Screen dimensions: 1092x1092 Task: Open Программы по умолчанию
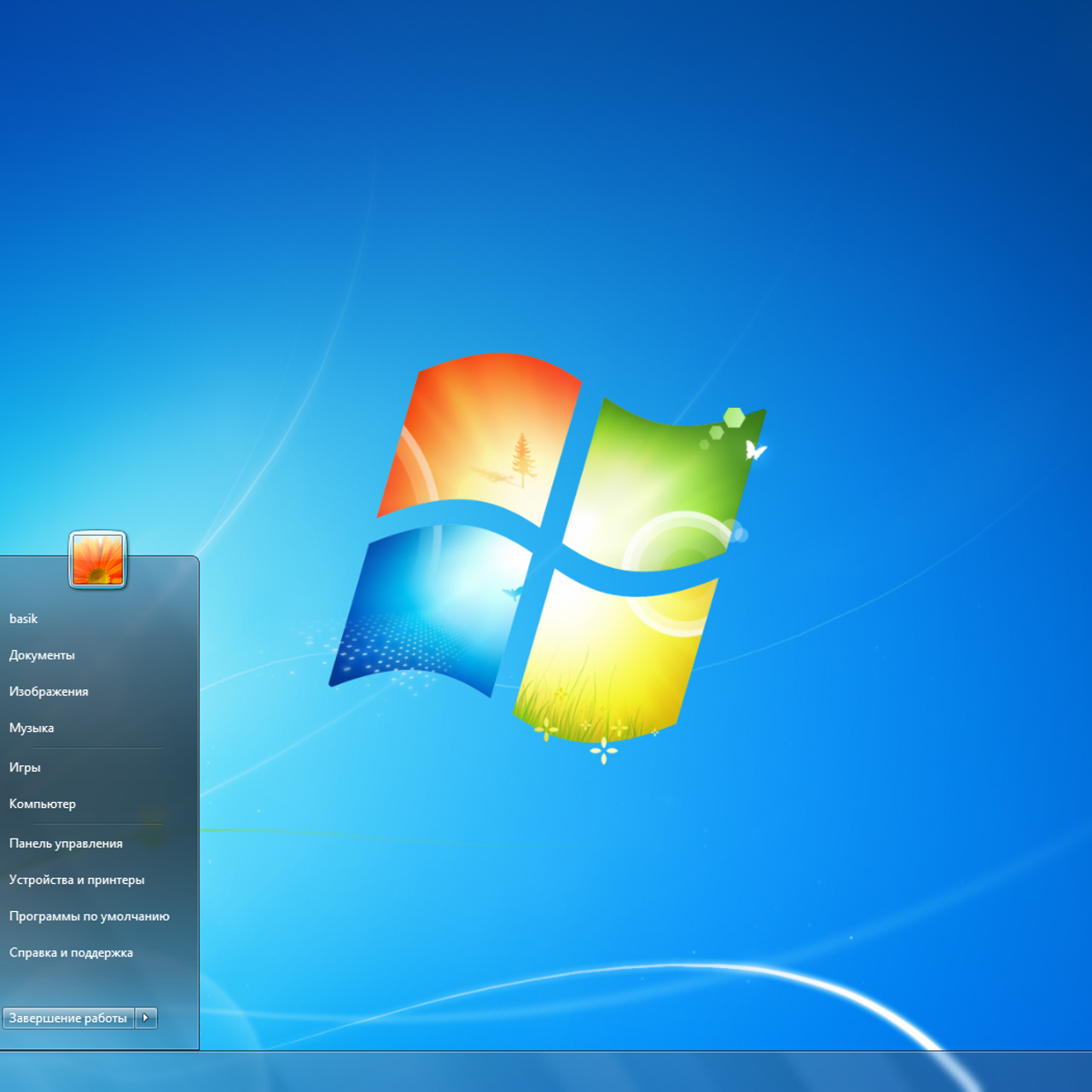tap(90, 917)
